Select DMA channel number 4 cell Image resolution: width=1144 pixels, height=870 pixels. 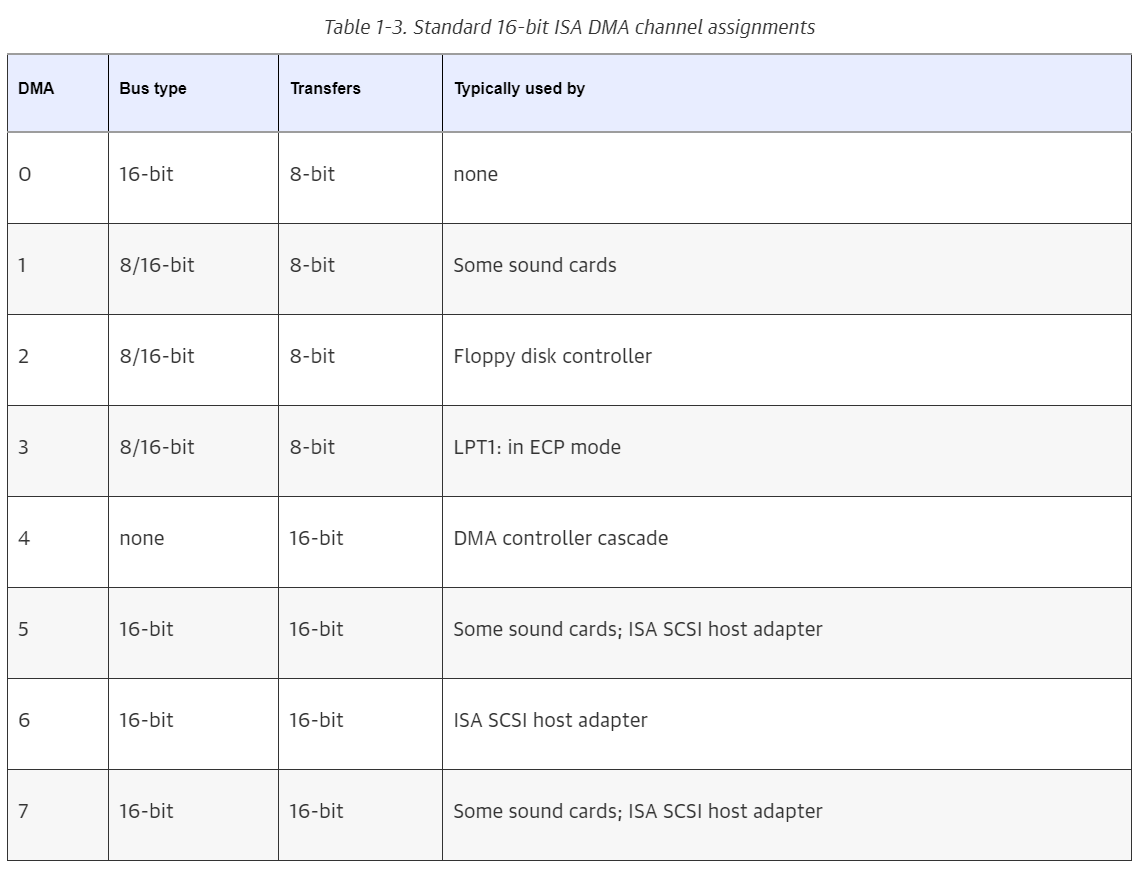click(x=58, y=542)
